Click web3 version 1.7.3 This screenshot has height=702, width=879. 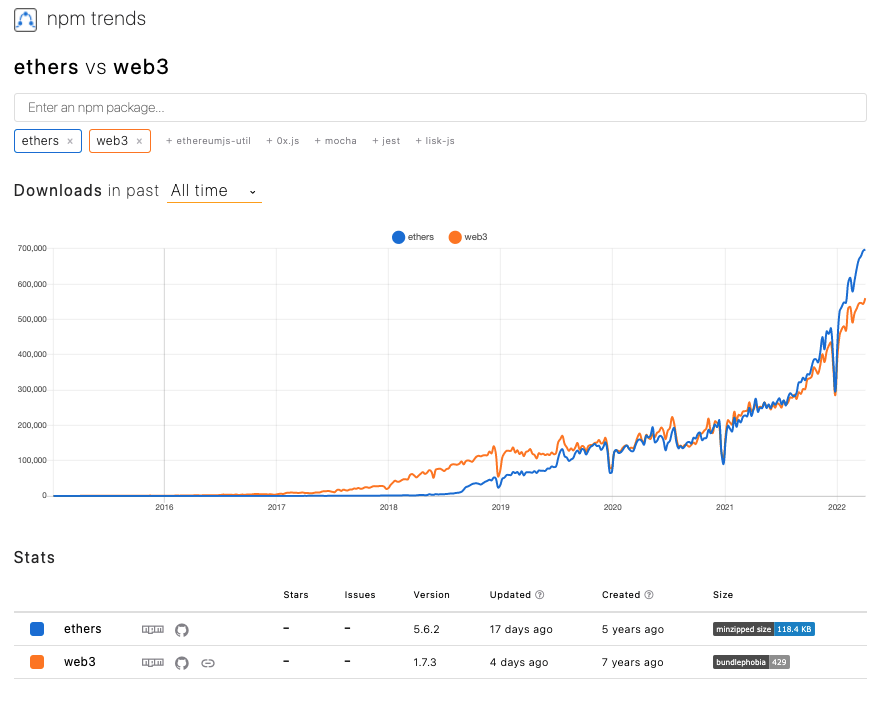coord(425,663)
